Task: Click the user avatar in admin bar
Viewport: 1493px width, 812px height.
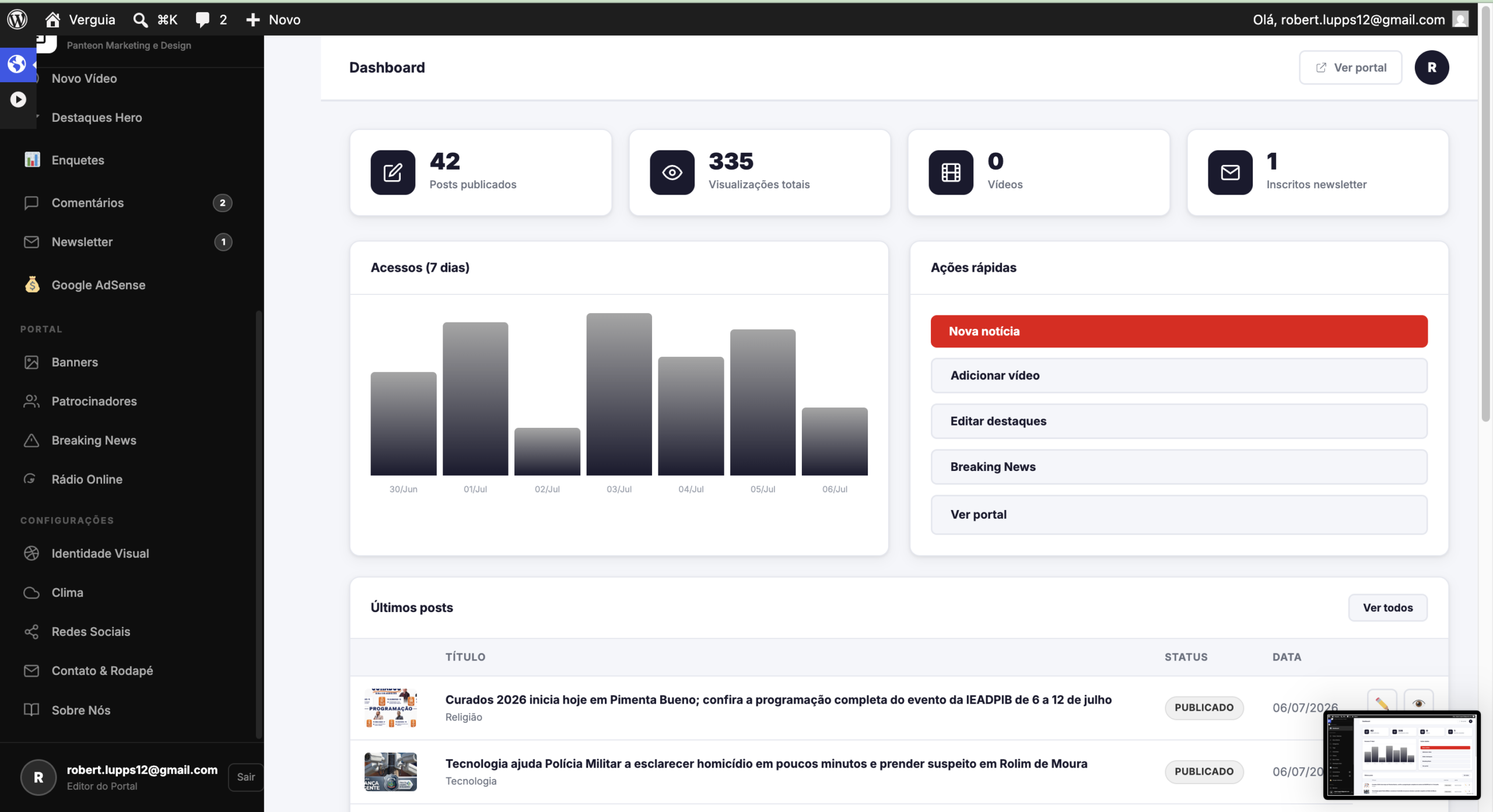Action: pyautogui.click(x=1460, y=19)
